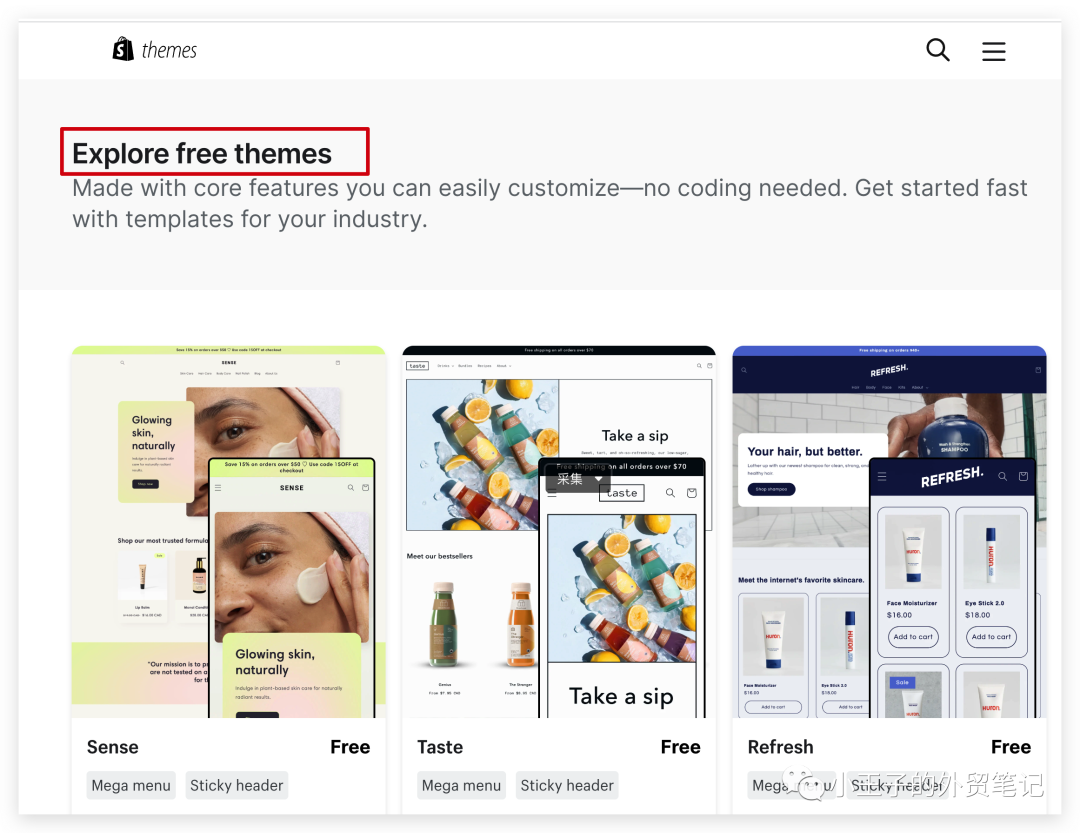This screenshot has width=1080, height=833.
Task: Click the search icon in Refresh mobile preview
Action: click(1003, 476)
